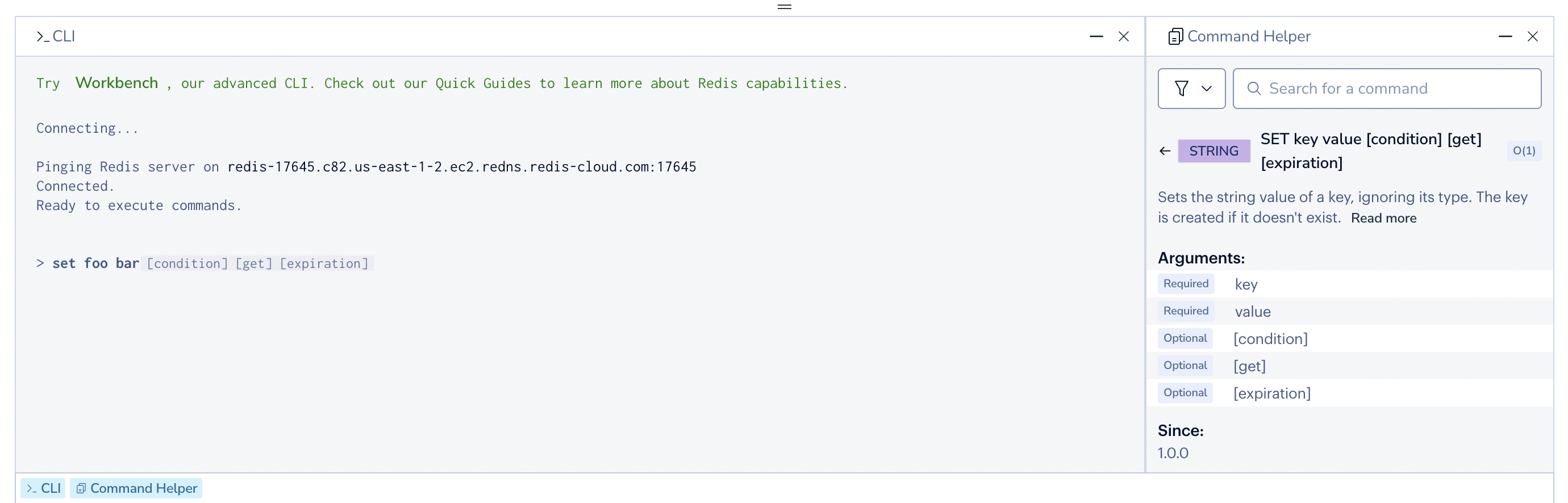Viewport: 1568px width, 503px height.
Task: Click the O(1) complexity badge
Action: tap(1524, 151)
